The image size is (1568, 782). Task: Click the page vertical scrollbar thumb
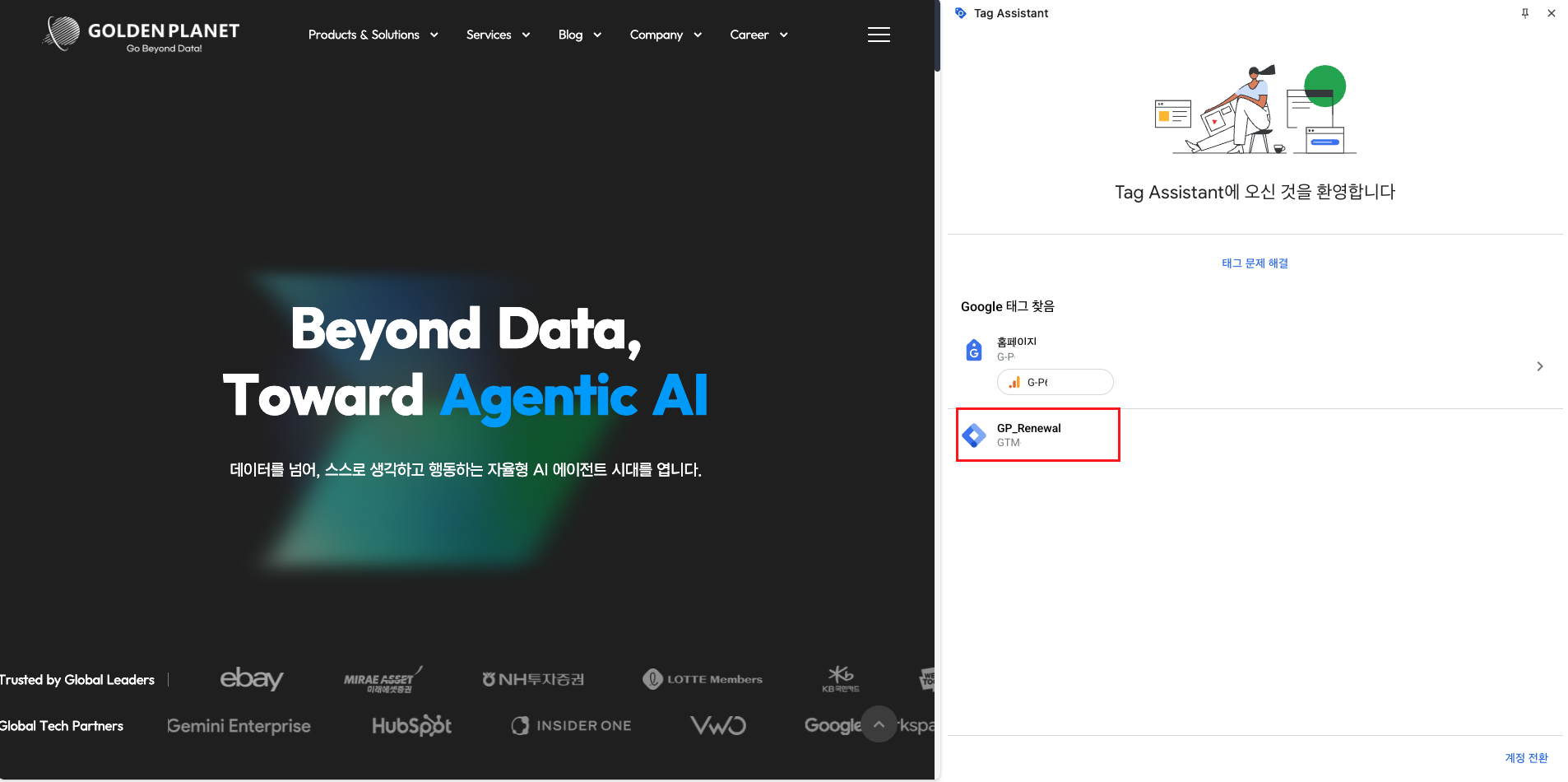pyautogui.click(x=937, y=35)
